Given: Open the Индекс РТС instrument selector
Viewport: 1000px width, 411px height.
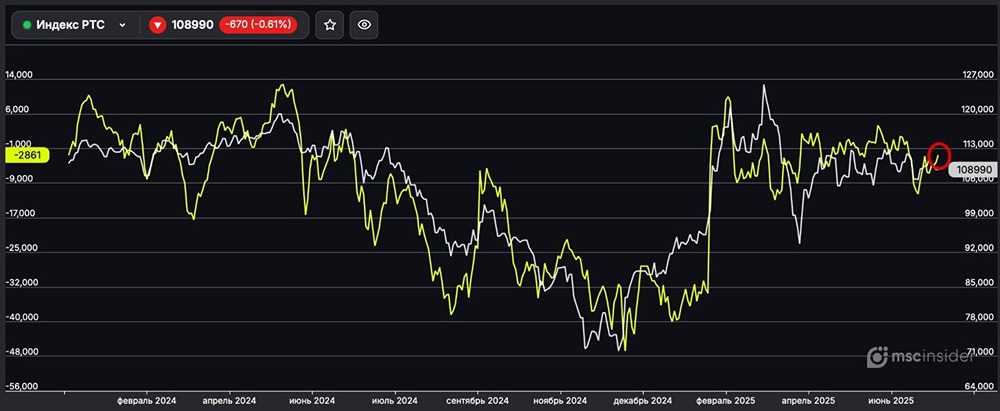Looking at the screenshot, I should (x=74, y=25).
